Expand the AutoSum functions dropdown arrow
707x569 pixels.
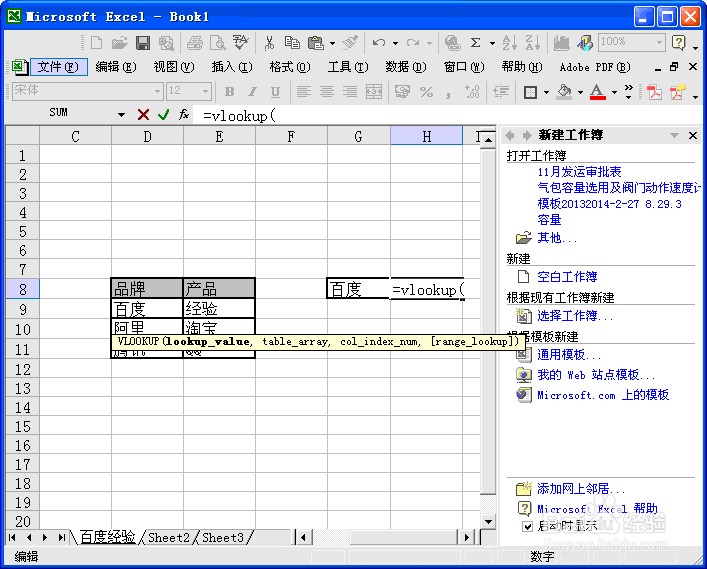tap(492, 43)
